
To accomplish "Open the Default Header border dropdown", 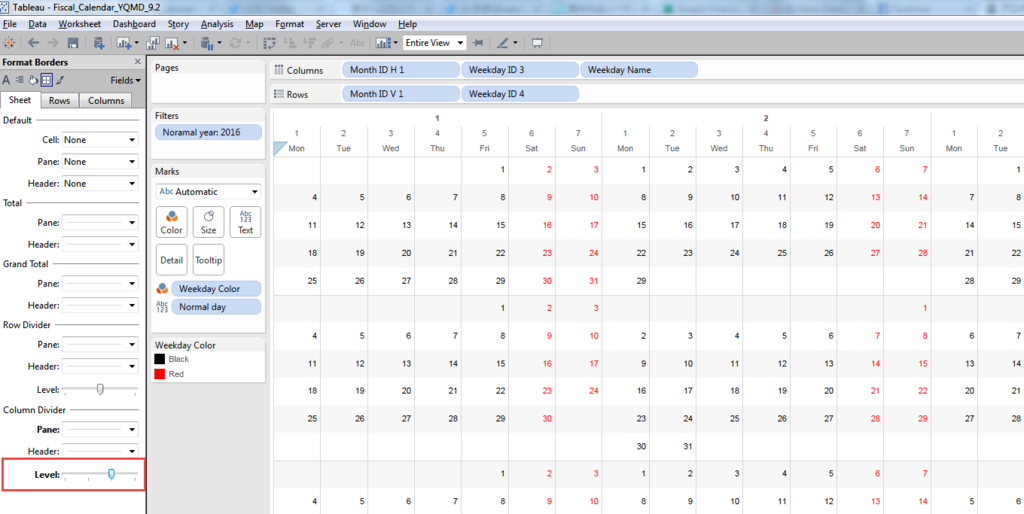I will (x=100, y=184).
